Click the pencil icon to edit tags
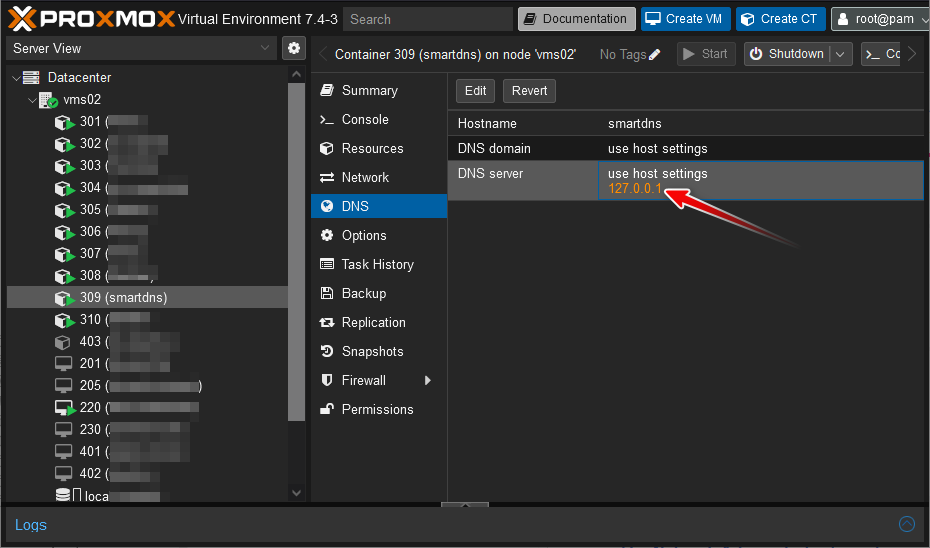 point(655,55)
